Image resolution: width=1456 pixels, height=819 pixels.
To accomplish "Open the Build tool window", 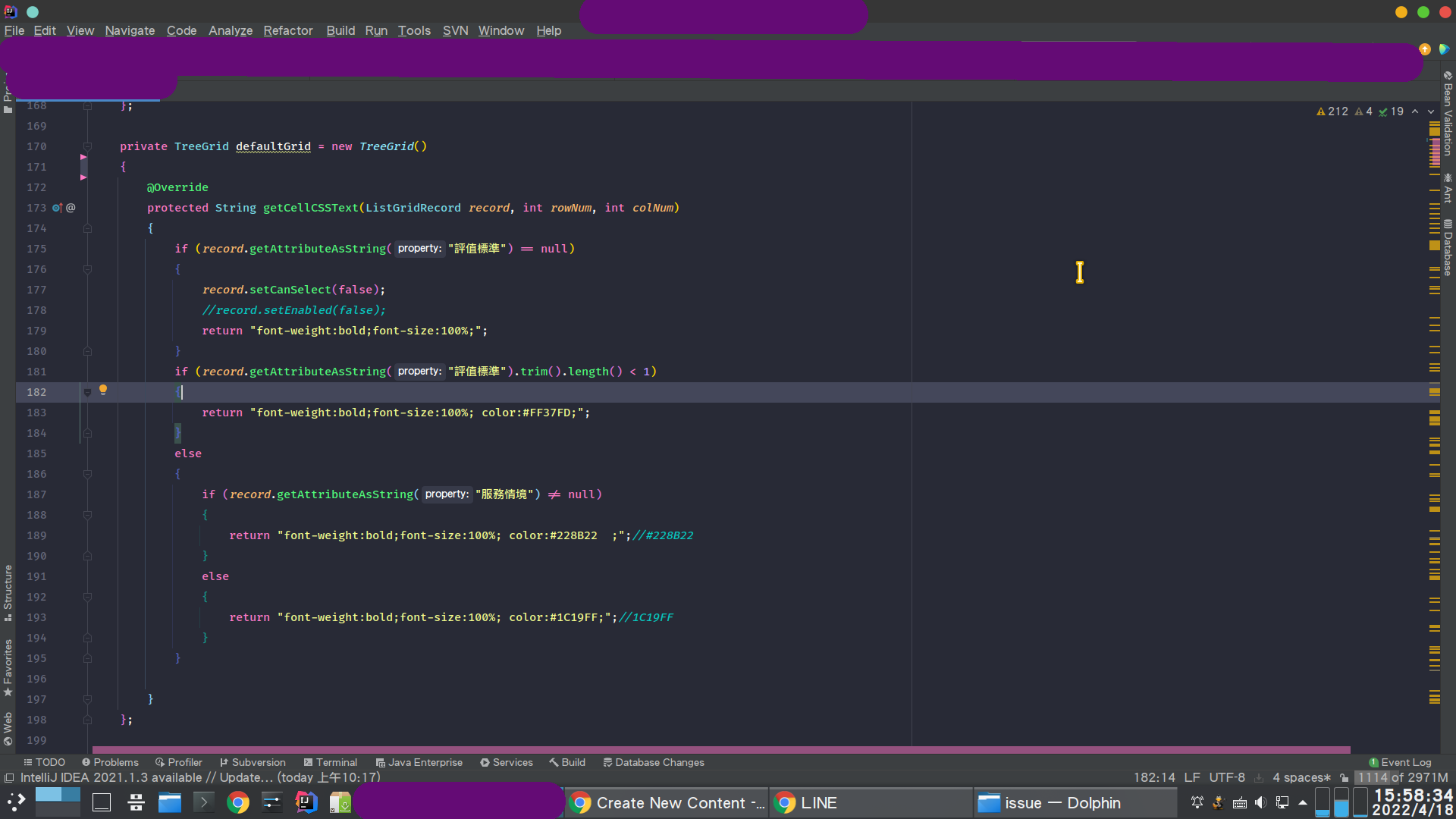I will point(567,762).
